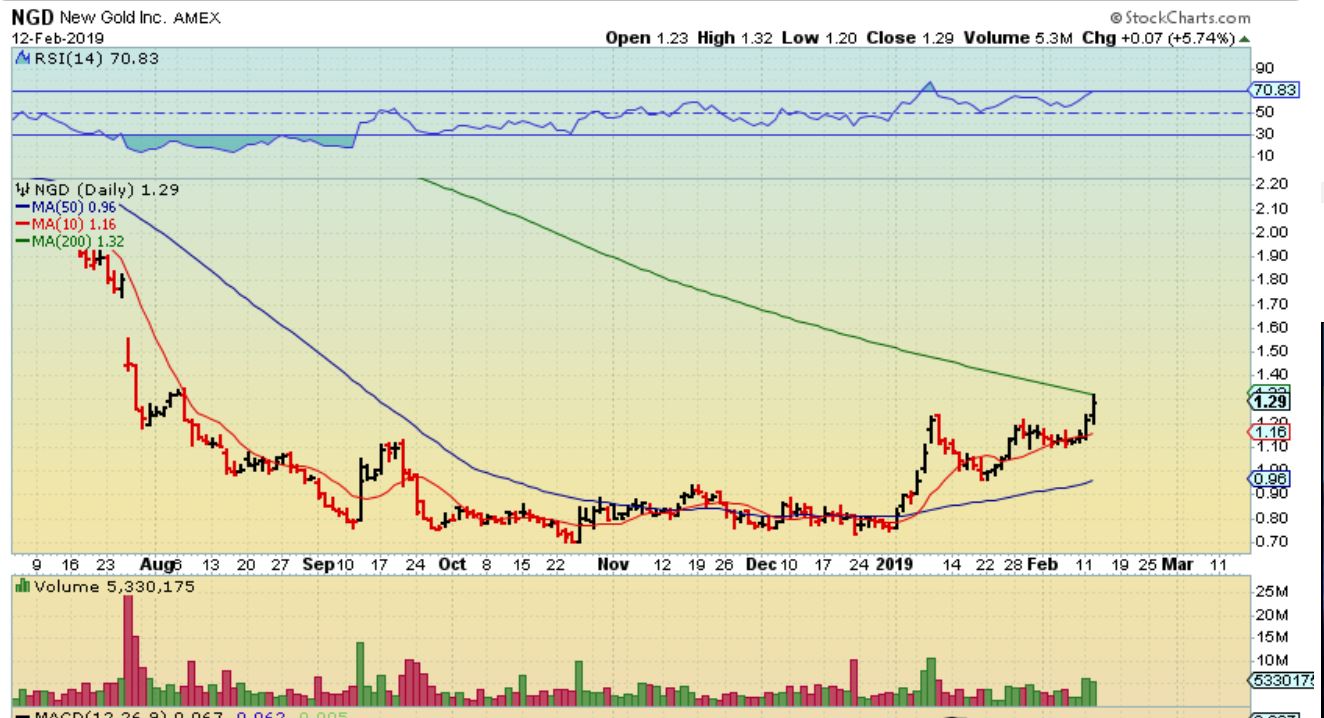This screenshot has height=718, width=1324.
Task: Click the Dec label on date axis
Action: click(x=761, y=564)
